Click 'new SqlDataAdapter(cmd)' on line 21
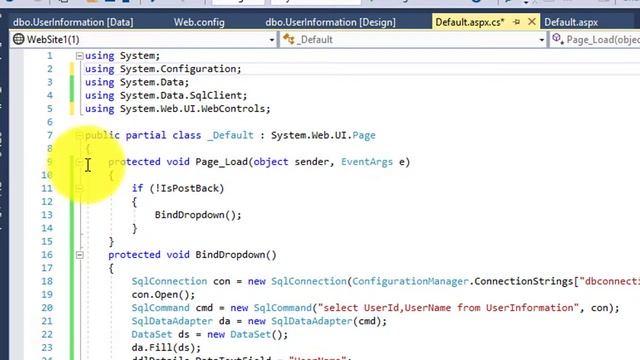Screen dimensions: 640x360 (x=314, y=321)
